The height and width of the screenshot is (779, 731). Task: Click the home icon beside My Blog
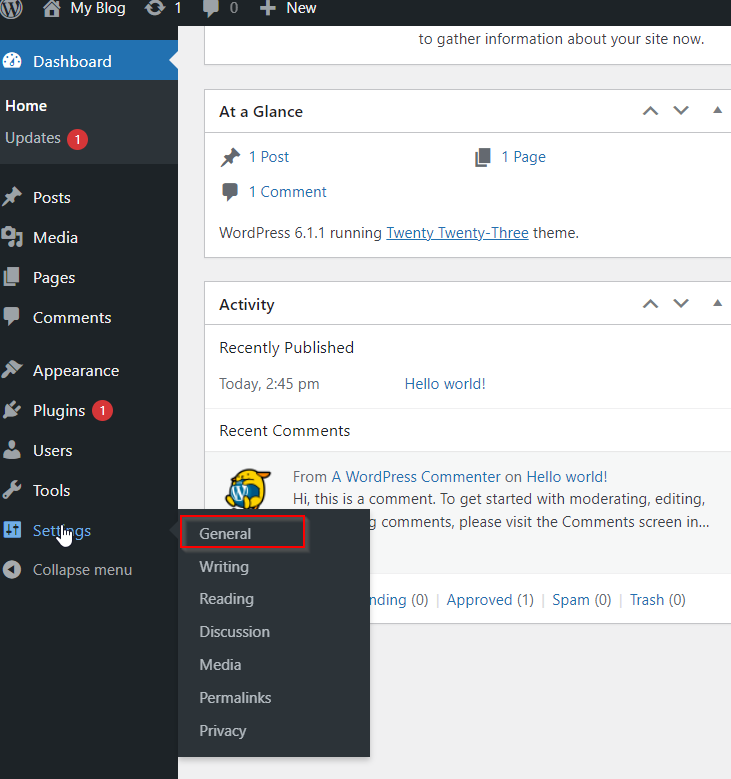point(52,8)
